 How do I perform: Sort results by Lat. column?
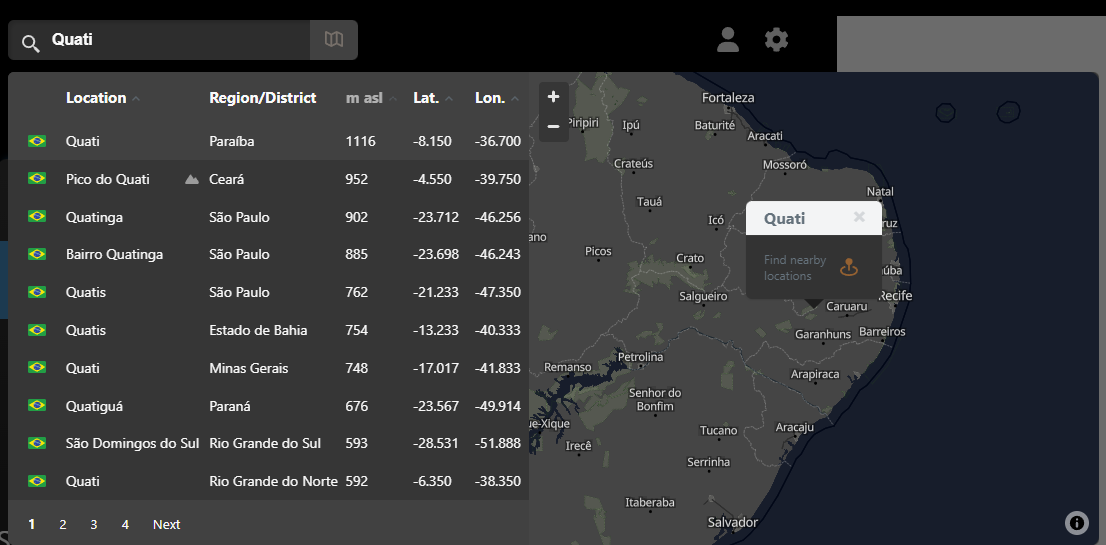tap(433, 98)
